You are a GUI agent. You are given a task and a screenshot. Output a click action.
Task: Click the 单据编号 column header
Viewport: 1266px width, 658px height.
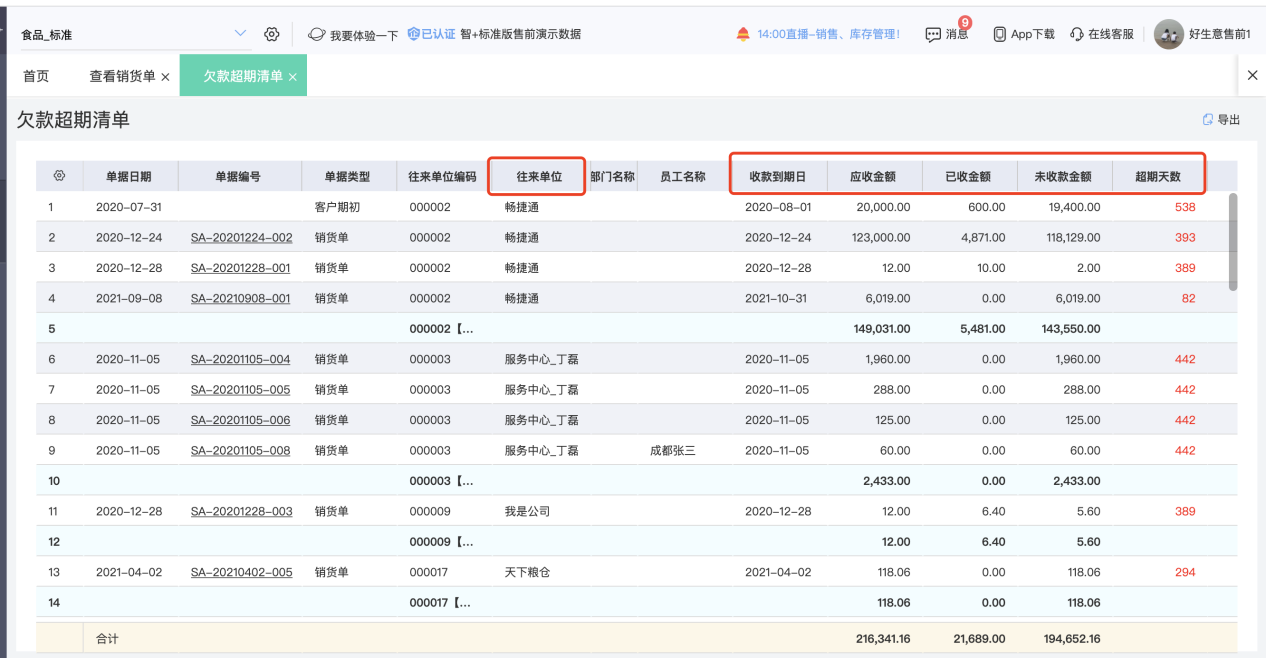tap(238, 176)
